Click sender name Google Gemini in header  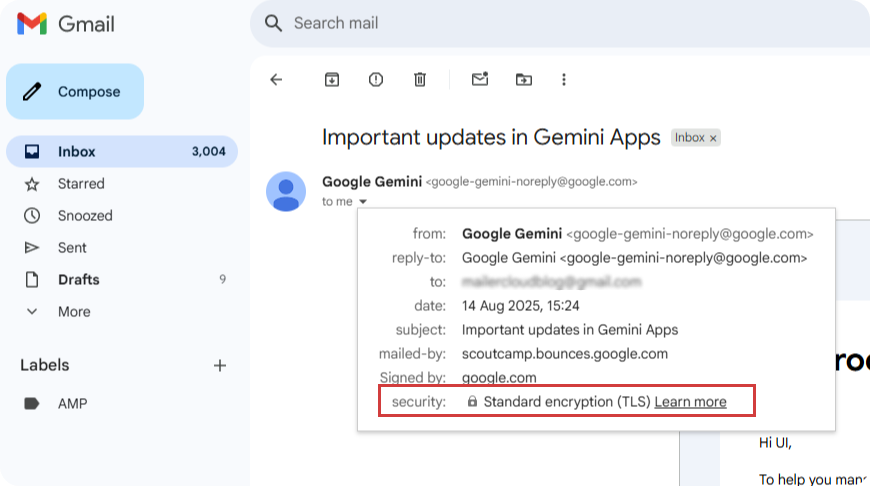coord(372,182)
